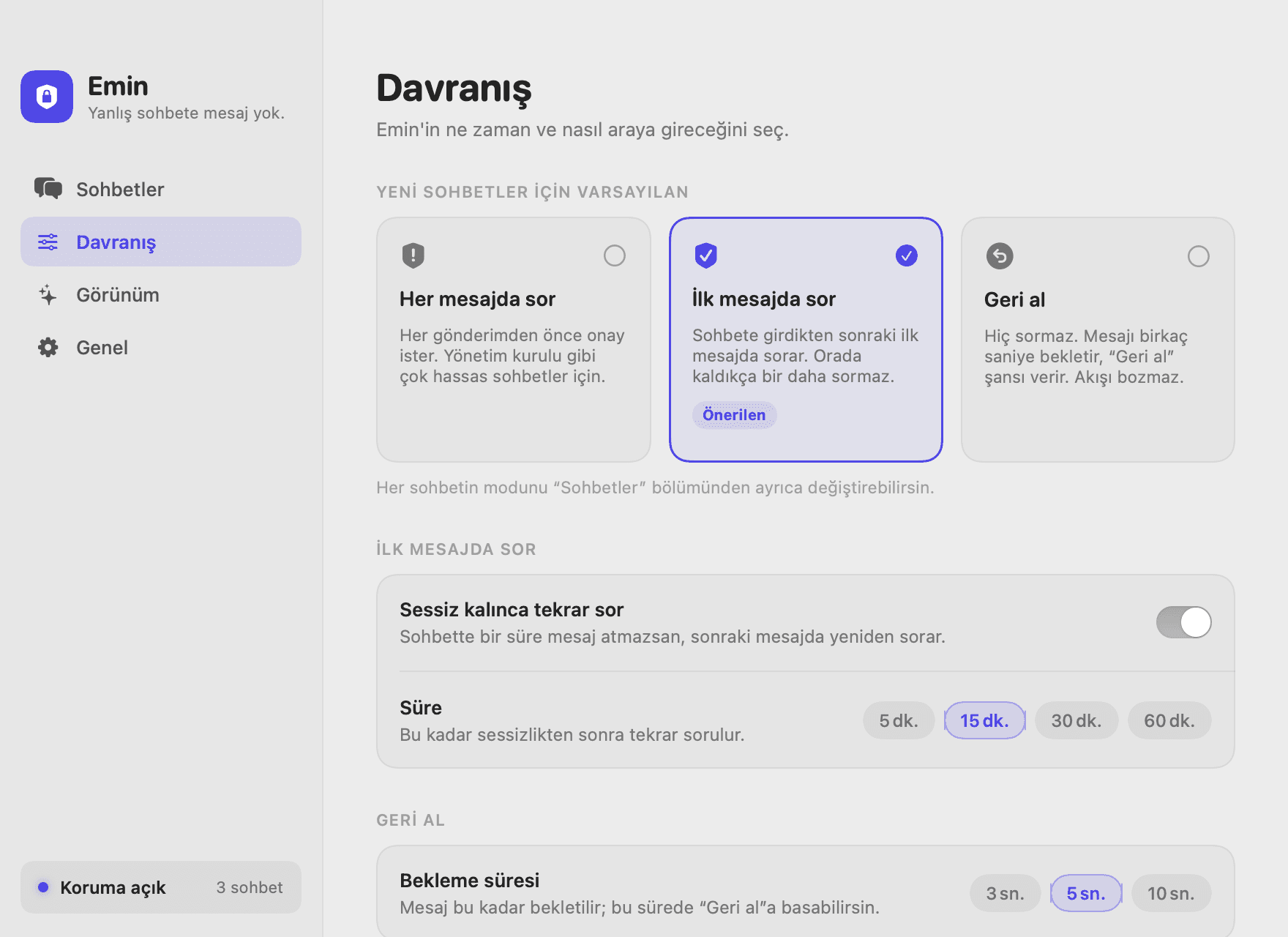1288x937 pixels.
Task: Choose the 30 dk. duration option
Action: tap(1077, 720)
